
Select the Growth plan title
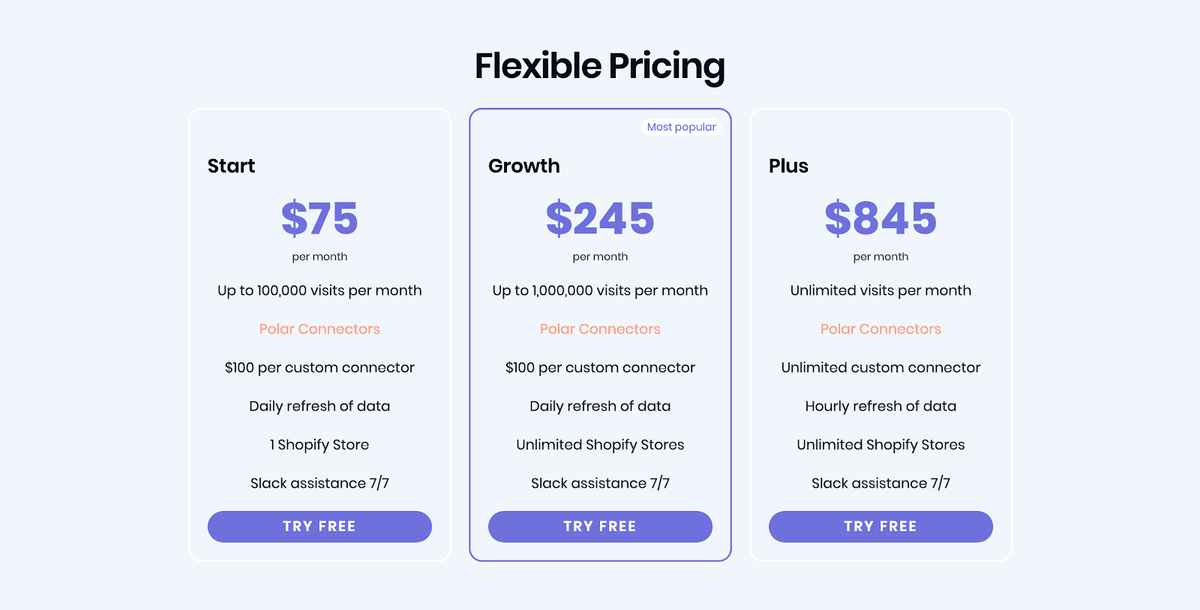click(x=524, y=166)
